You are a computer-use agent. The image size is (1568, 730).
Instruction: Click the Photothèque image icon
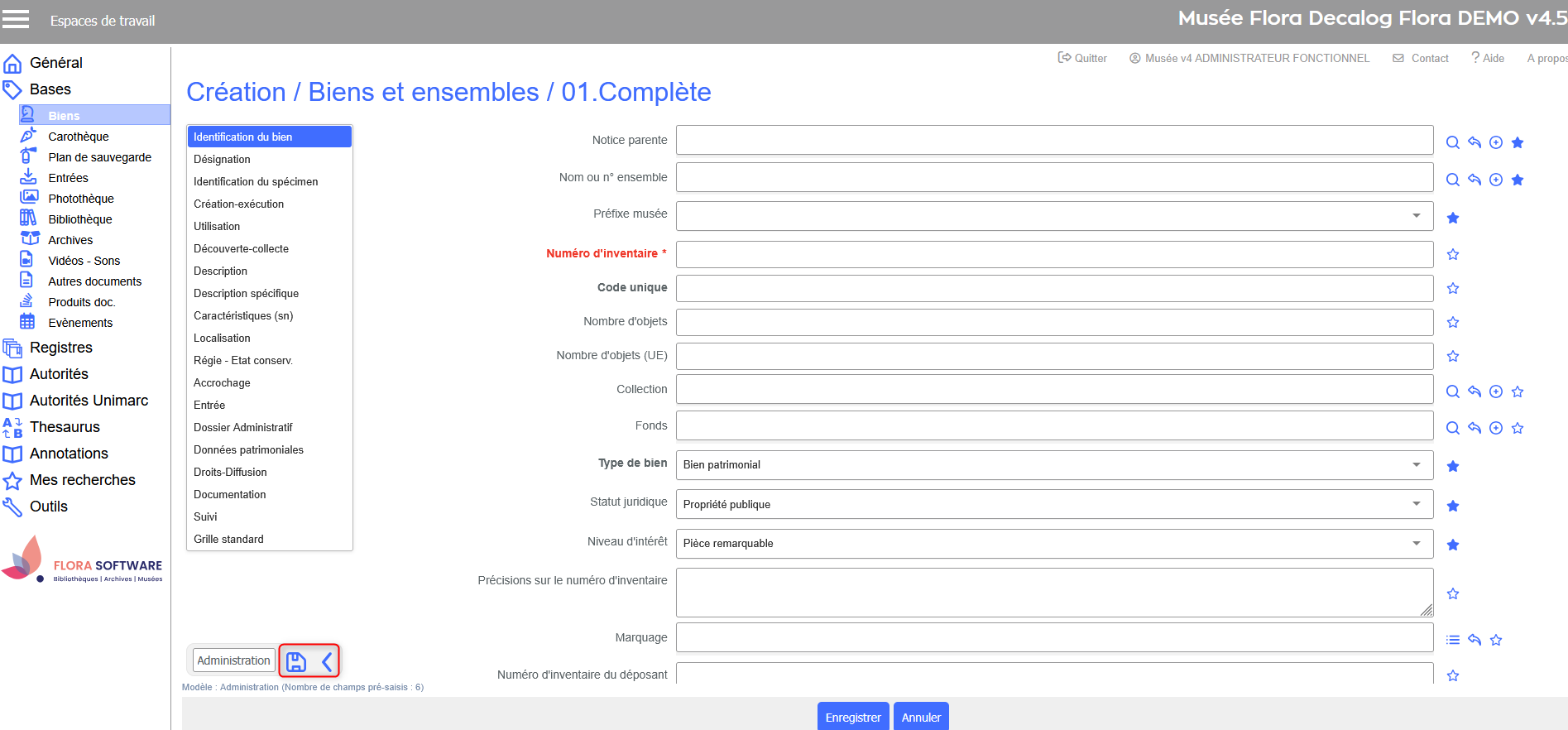(29, 197)
